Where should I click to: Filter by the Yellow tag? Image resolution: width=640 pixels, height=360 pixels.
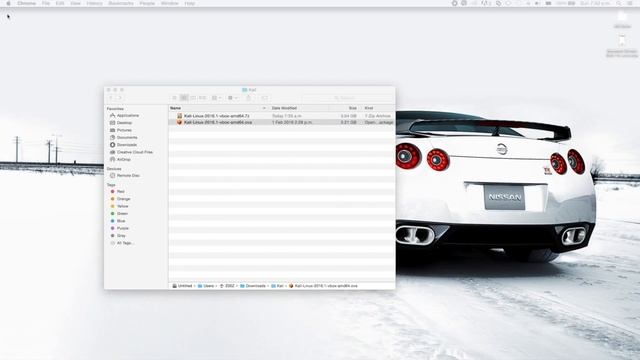pyautogui.click(x=120, y=206)
